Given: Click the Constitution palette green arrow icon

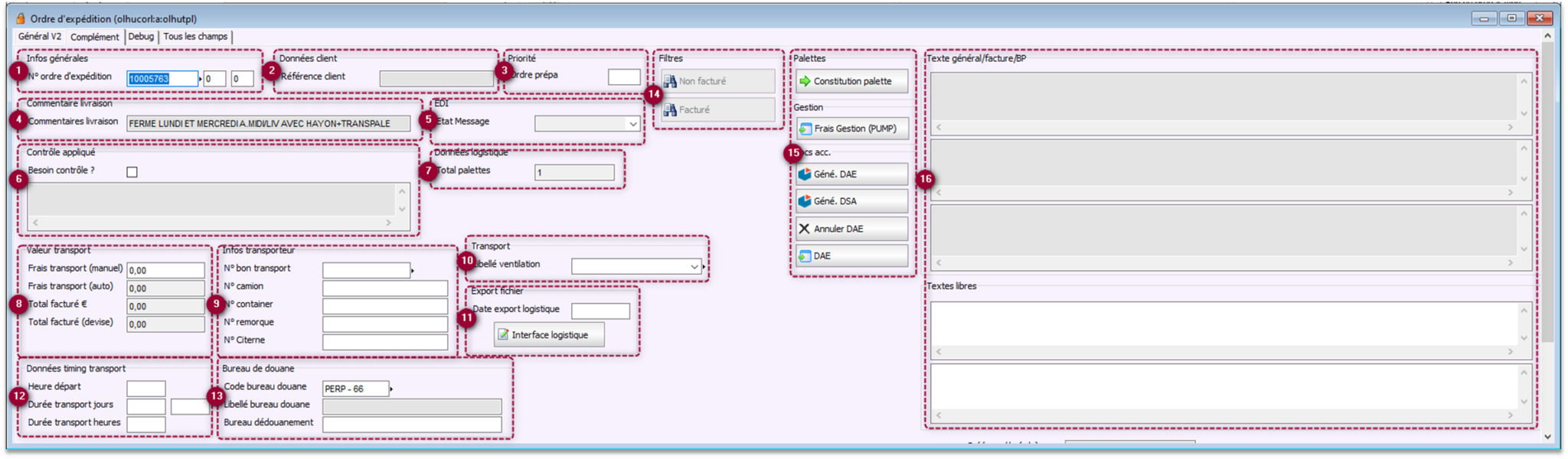Looking at the screenshot, I should point(805,81).
